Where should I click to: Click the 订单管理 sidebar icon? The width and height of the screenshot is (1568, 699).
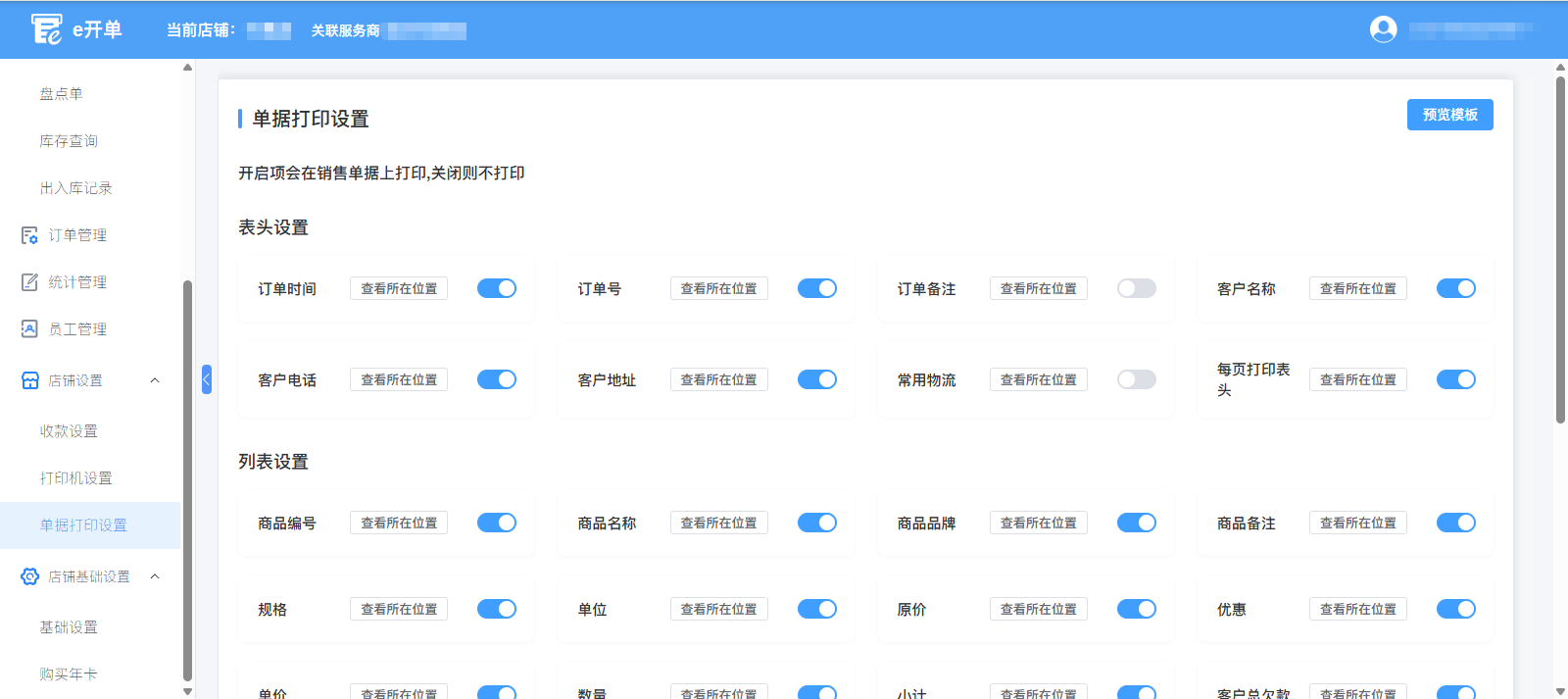(x=29, y=235)
